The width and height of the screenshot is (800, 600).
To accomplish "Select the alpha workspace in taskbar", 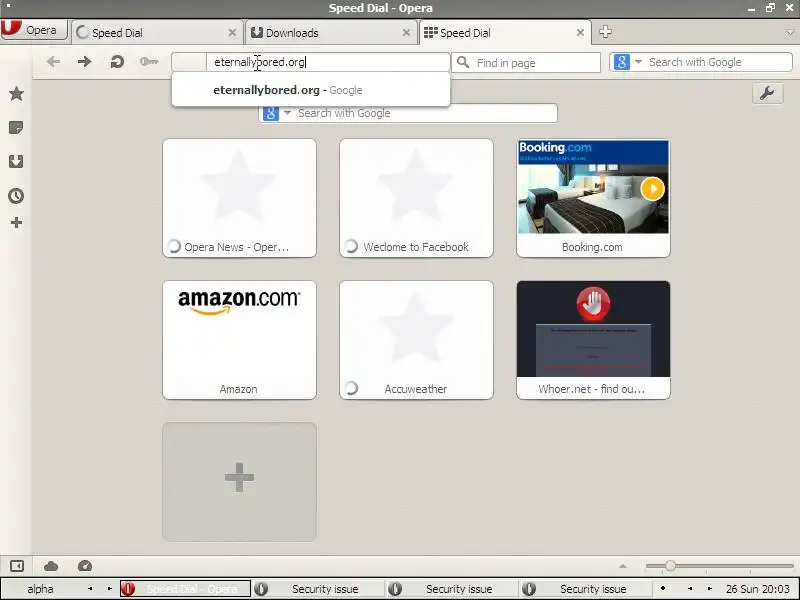I will tap(40, 589).
